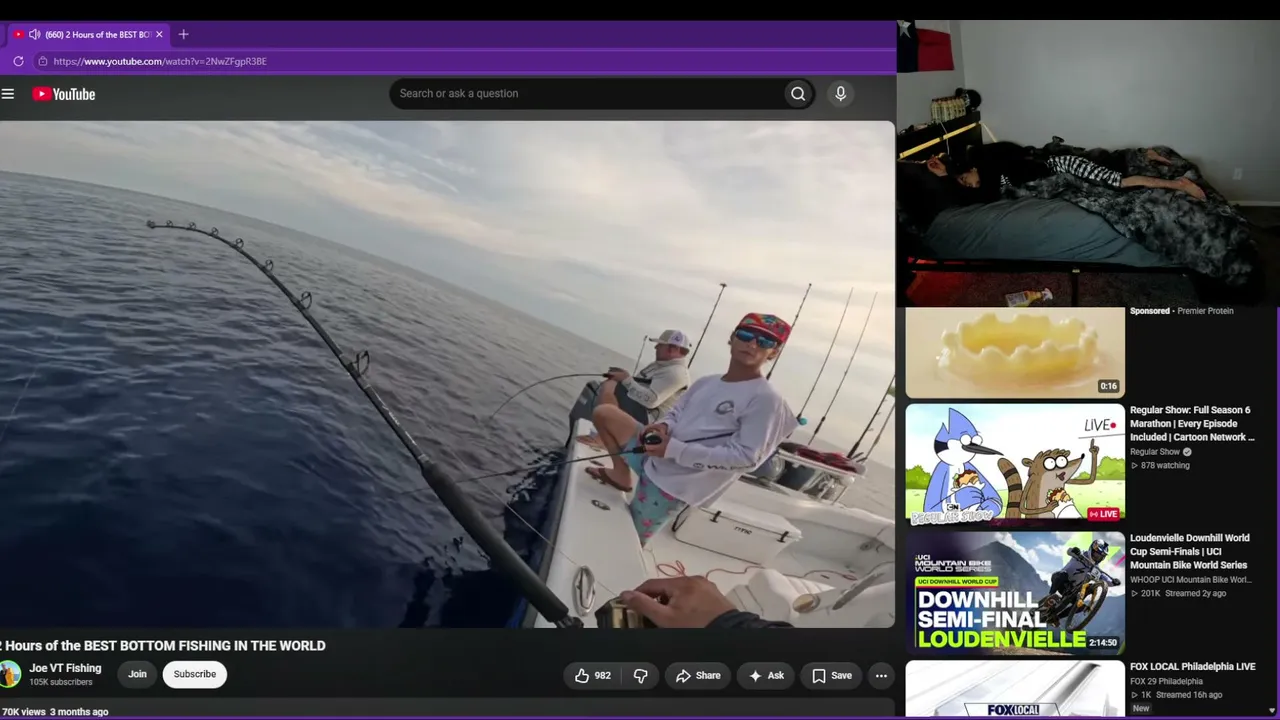
Task: Open the Joe VT Fishing channel avatar
Action: click(x=9, y=674)
